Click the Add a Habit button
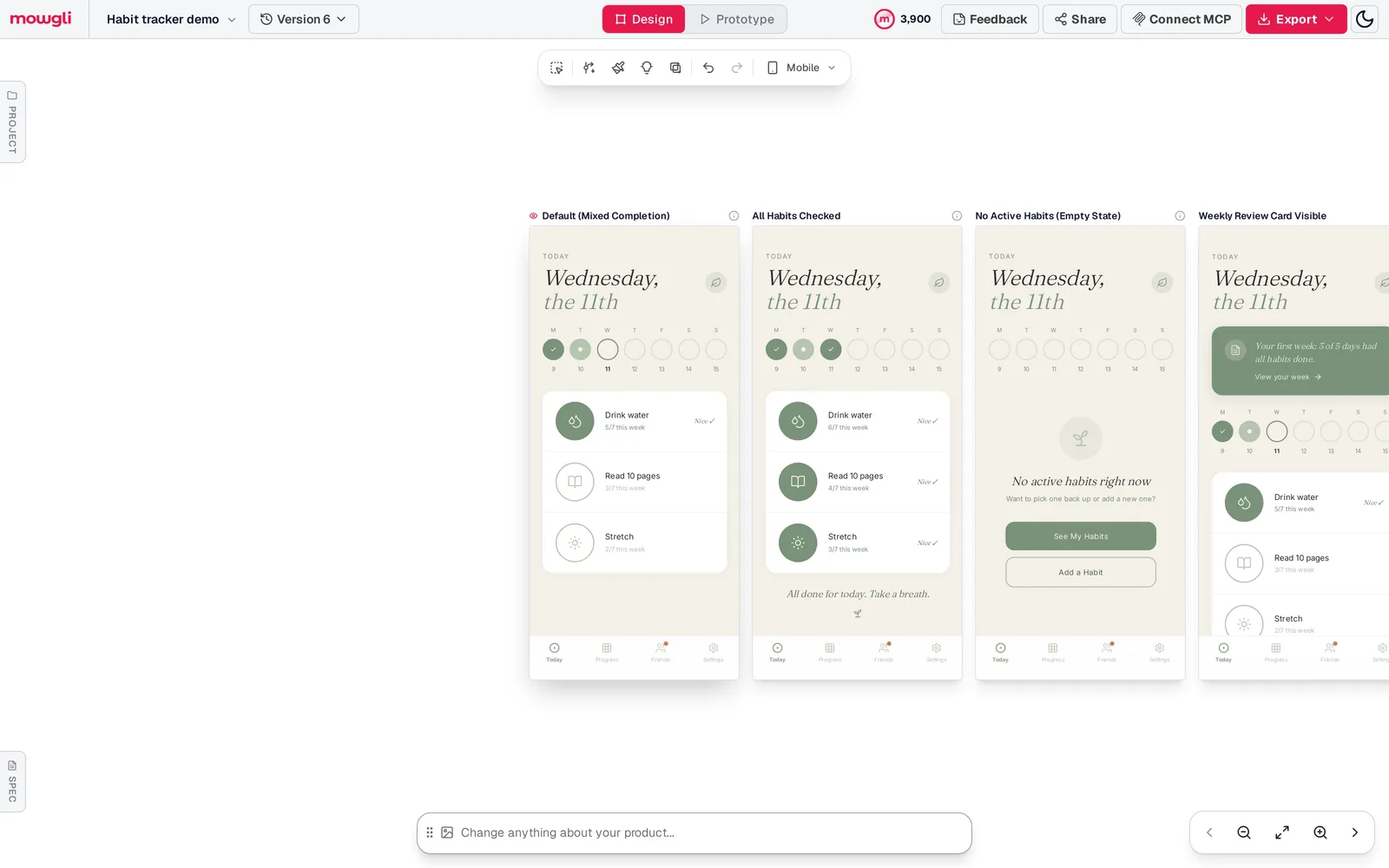 tap(1081, 572)
